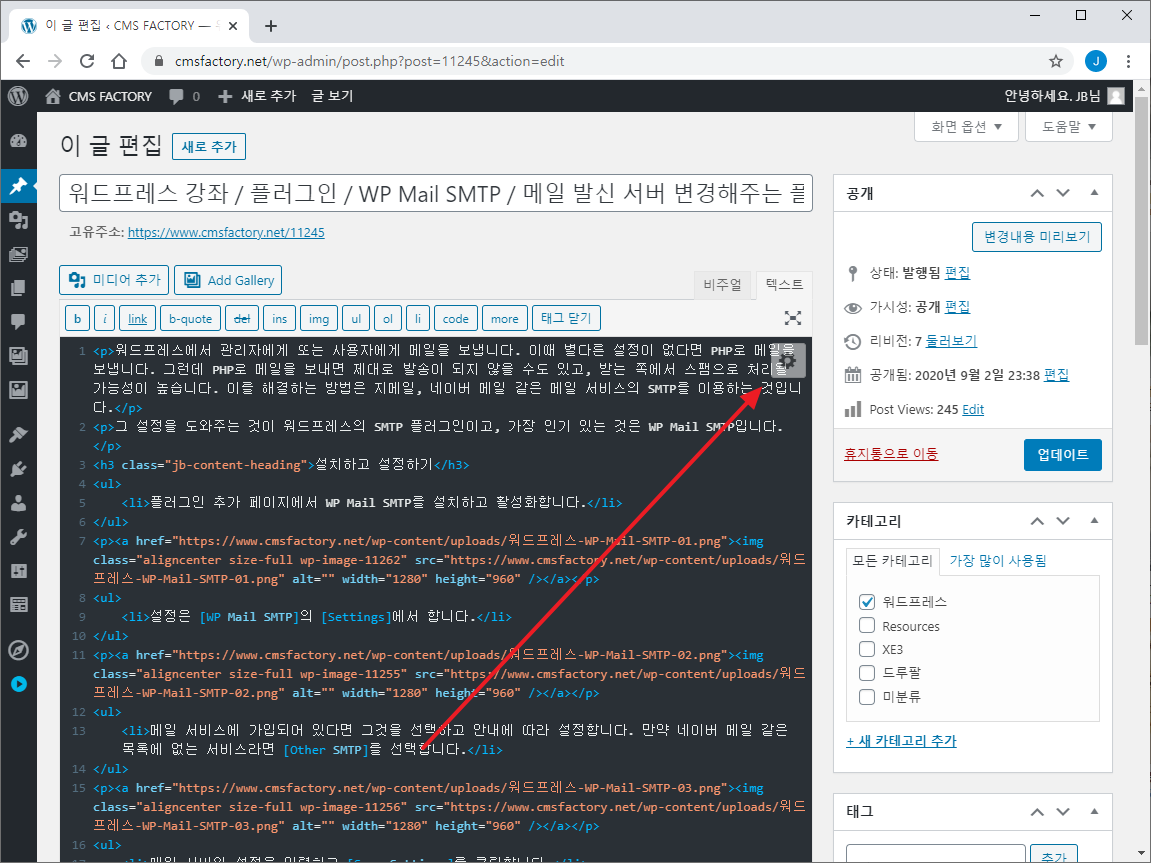Open the permalink https://www.cmsfactory.net/11245

pos(226,233)
